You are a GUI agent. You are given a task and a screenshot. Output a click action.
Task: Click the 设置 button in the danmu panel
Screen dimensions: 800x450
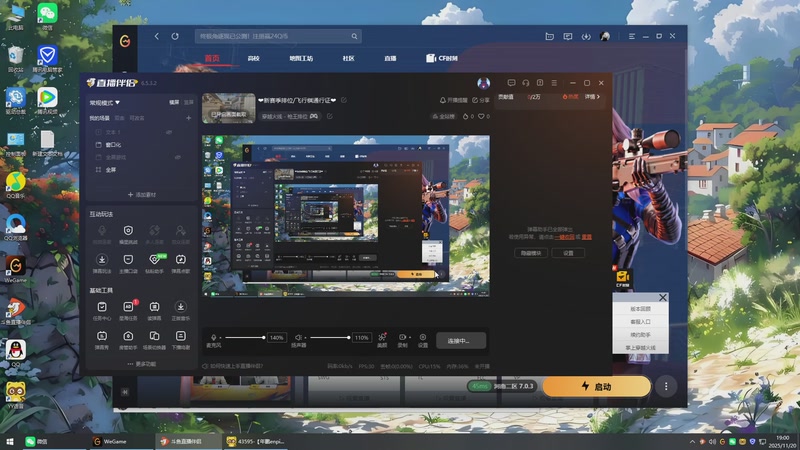click(x=568, y=253)
